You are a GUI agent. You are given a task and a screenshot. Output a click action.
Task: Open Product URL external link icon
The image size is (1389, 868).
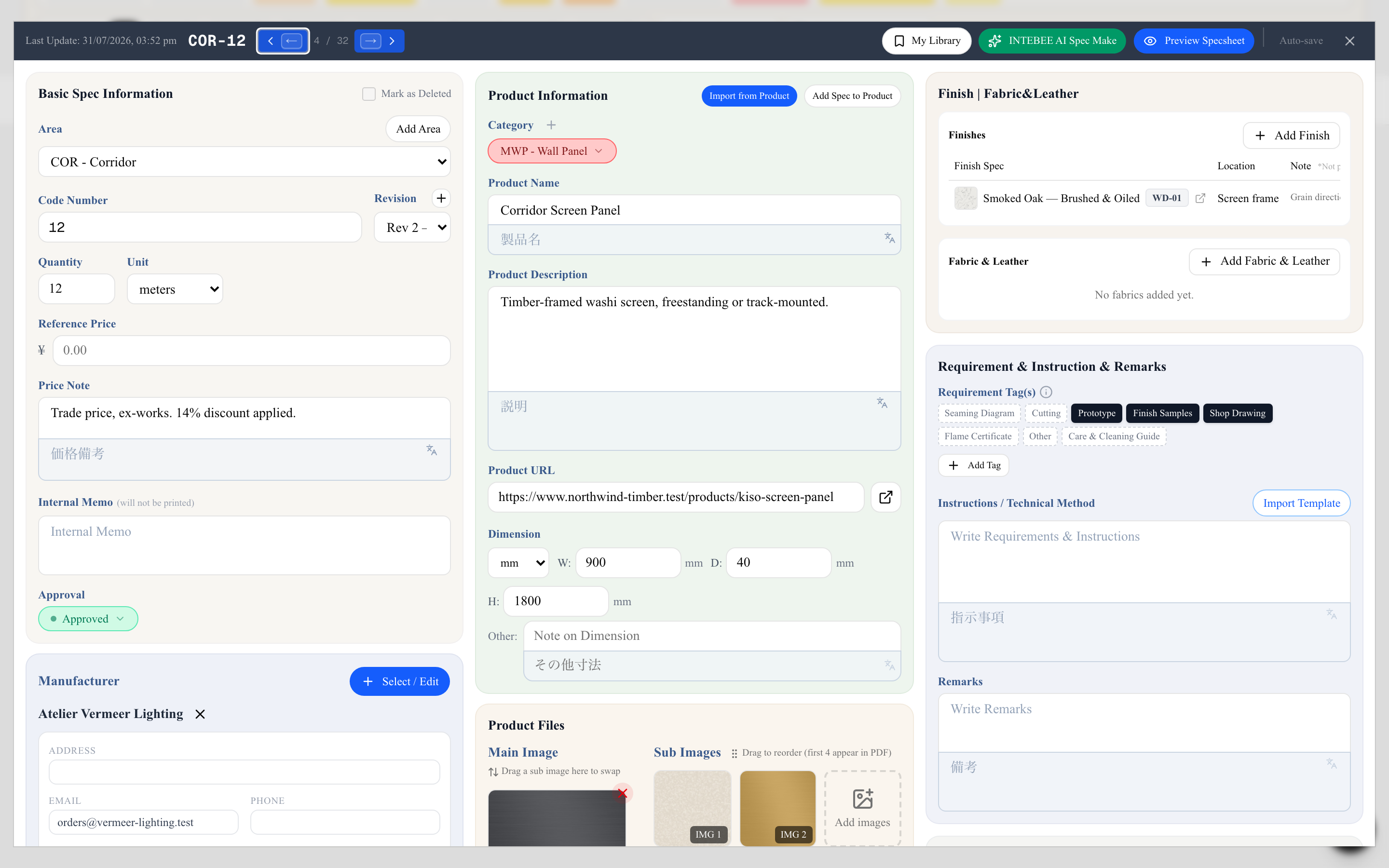pos(885,497)
